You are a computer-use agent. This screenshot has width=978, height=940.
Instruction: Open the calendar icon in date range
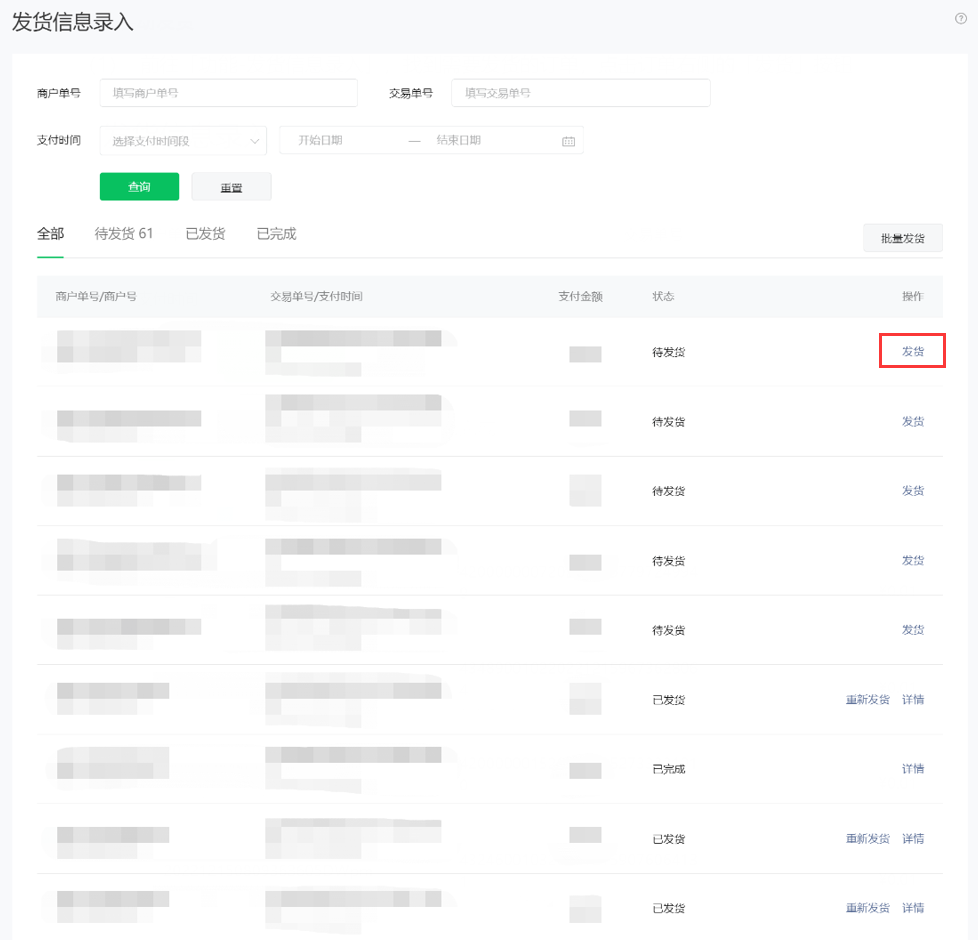568,141
